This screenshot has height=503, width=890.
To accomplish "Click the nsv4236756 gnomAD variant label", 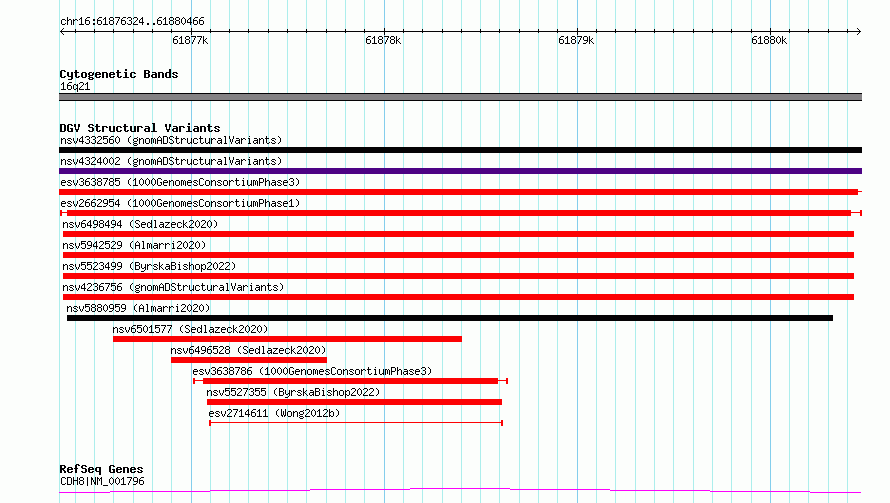I will pyautogui.click(x=173, y=287).
